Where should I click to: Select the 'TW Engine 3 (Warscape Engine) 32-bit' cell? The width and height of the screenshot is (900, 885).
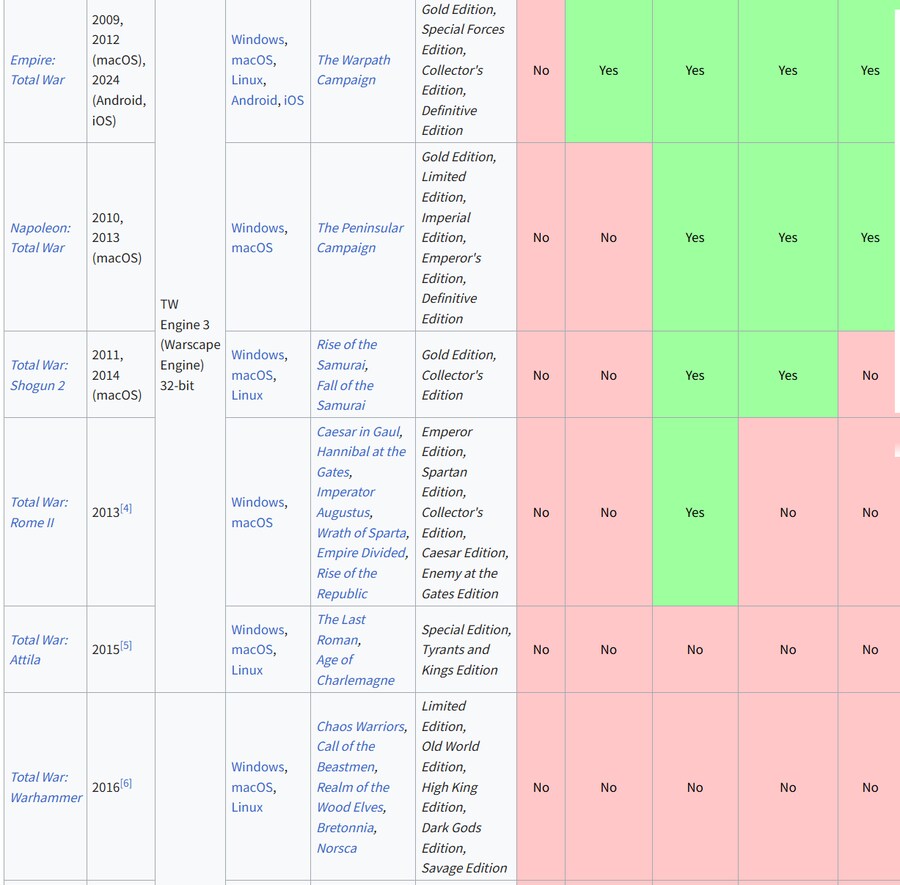coord(190,345)
